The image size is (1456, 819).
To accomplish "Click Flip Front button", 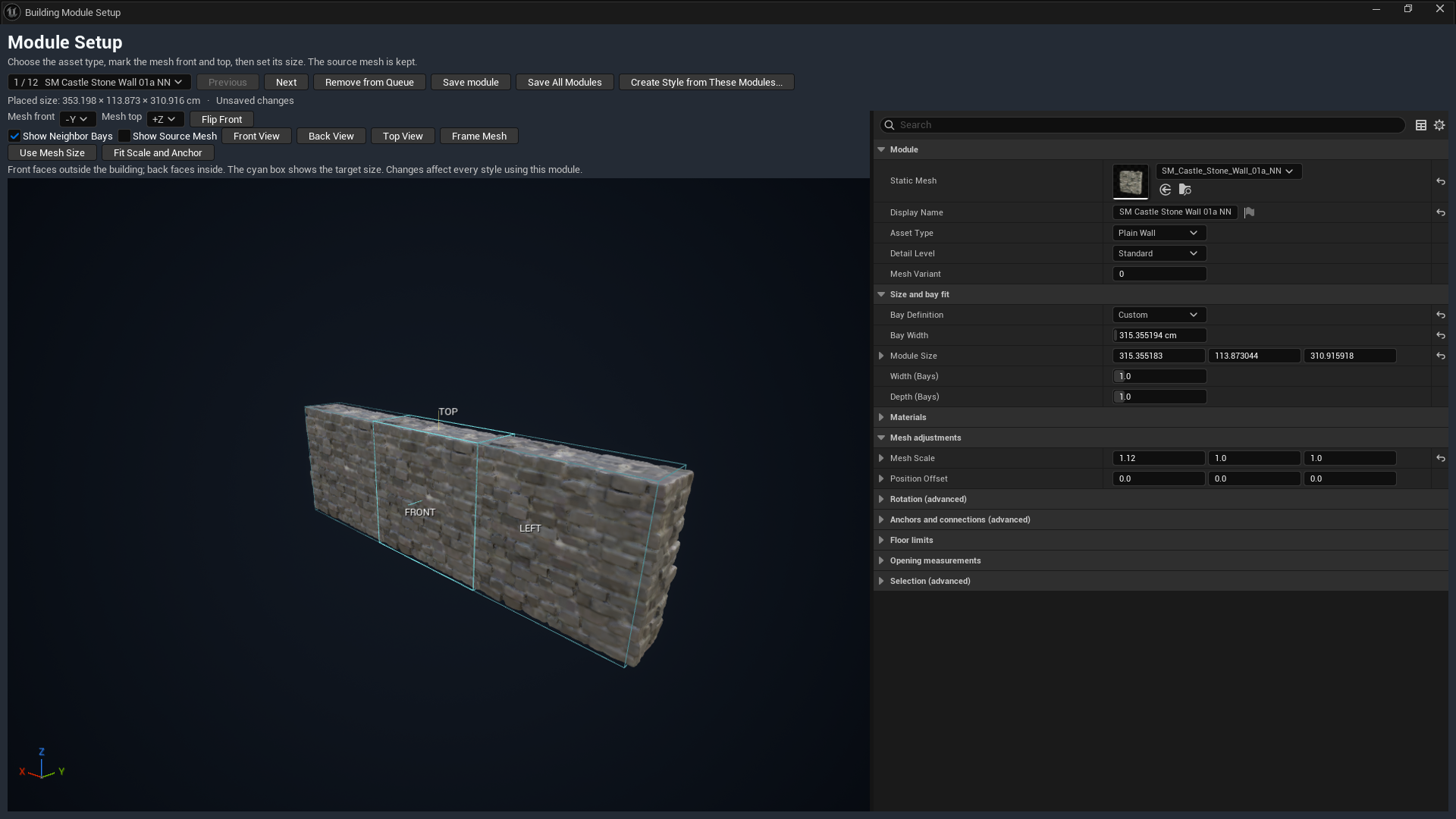I will 221,120.
